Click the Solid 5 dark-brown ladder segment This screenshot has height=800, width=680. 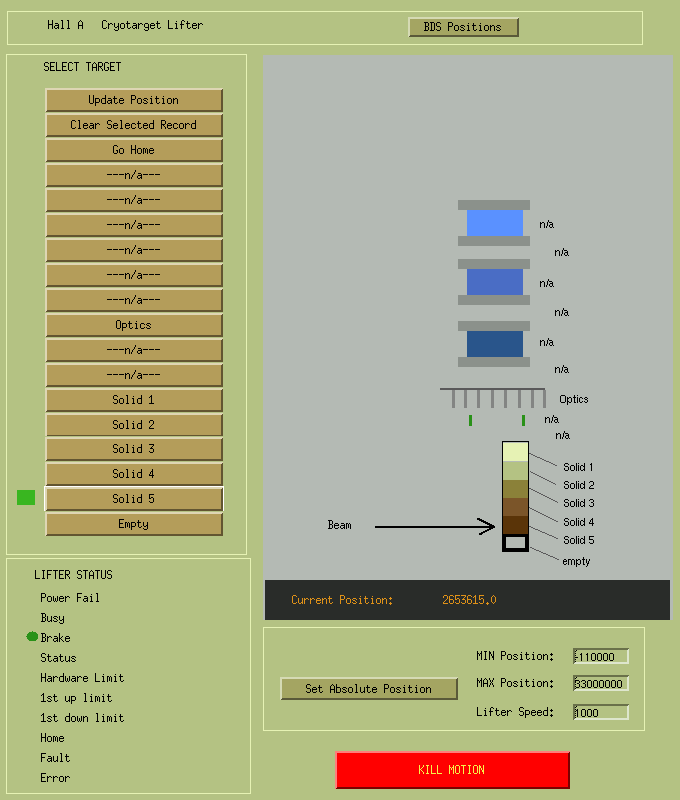pyautogui.click(x=515, y=525)
